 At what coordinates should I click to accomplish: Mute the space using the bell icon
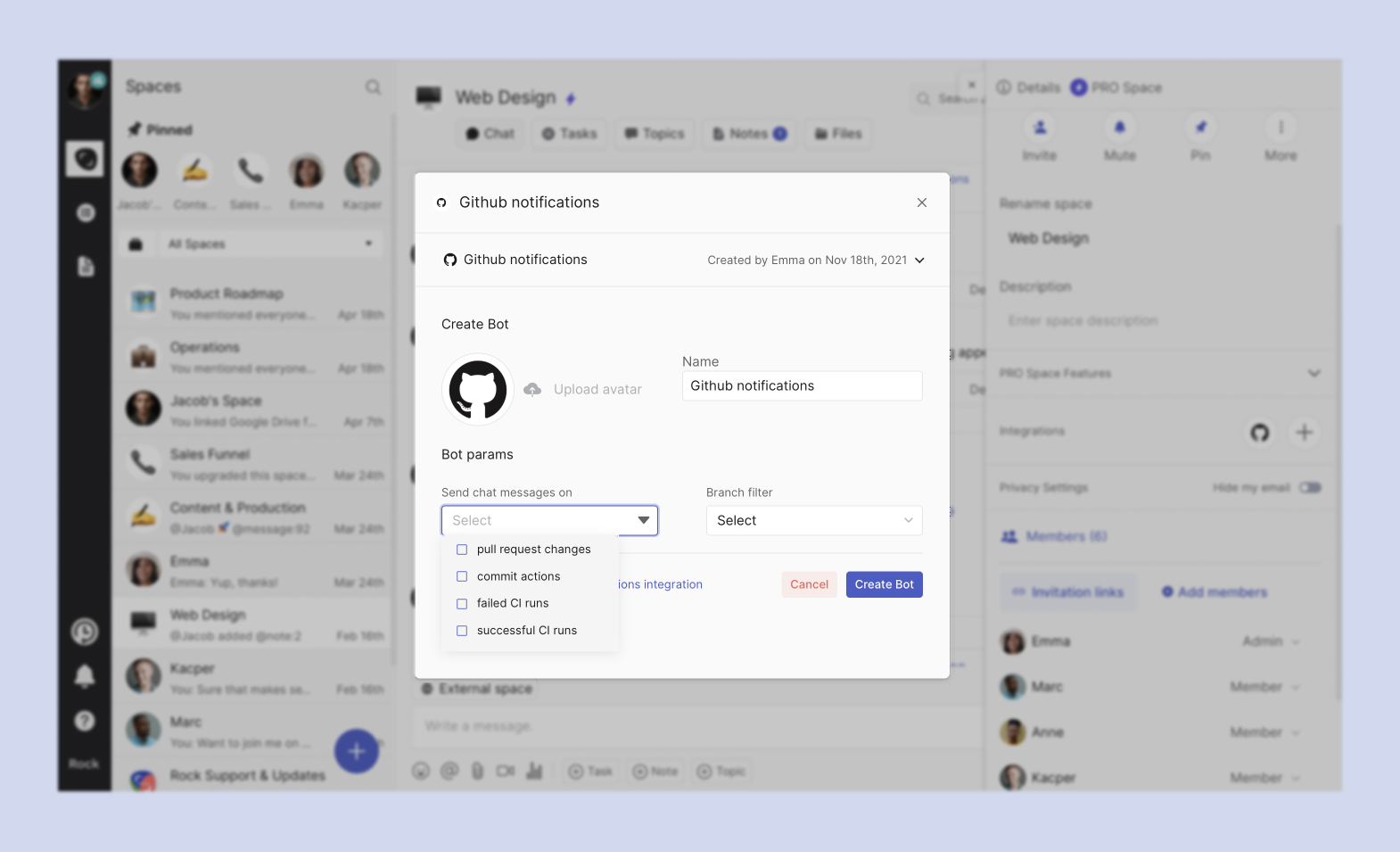(1120, 128)
